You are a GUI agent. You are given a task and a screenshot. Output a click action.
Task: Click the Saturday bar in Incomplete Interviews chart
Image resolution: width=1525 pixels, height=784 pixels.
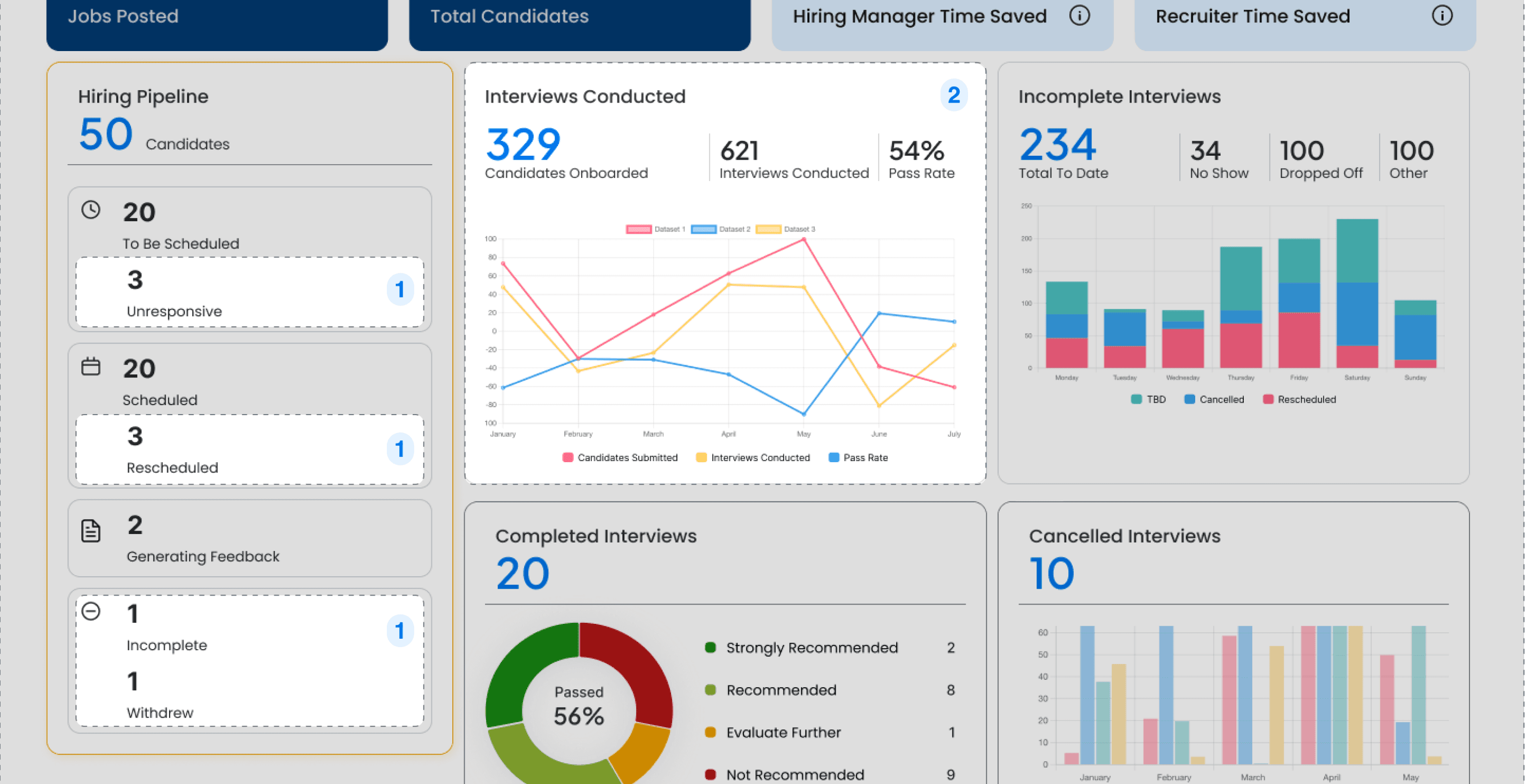point(1357,293)
